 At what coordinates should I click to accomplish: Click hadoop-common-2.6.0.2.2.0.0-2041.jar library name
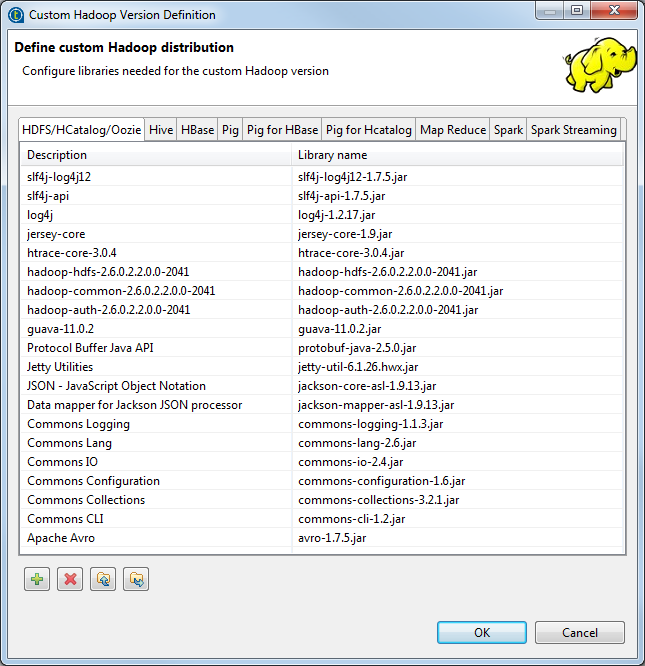coord(400,291)
